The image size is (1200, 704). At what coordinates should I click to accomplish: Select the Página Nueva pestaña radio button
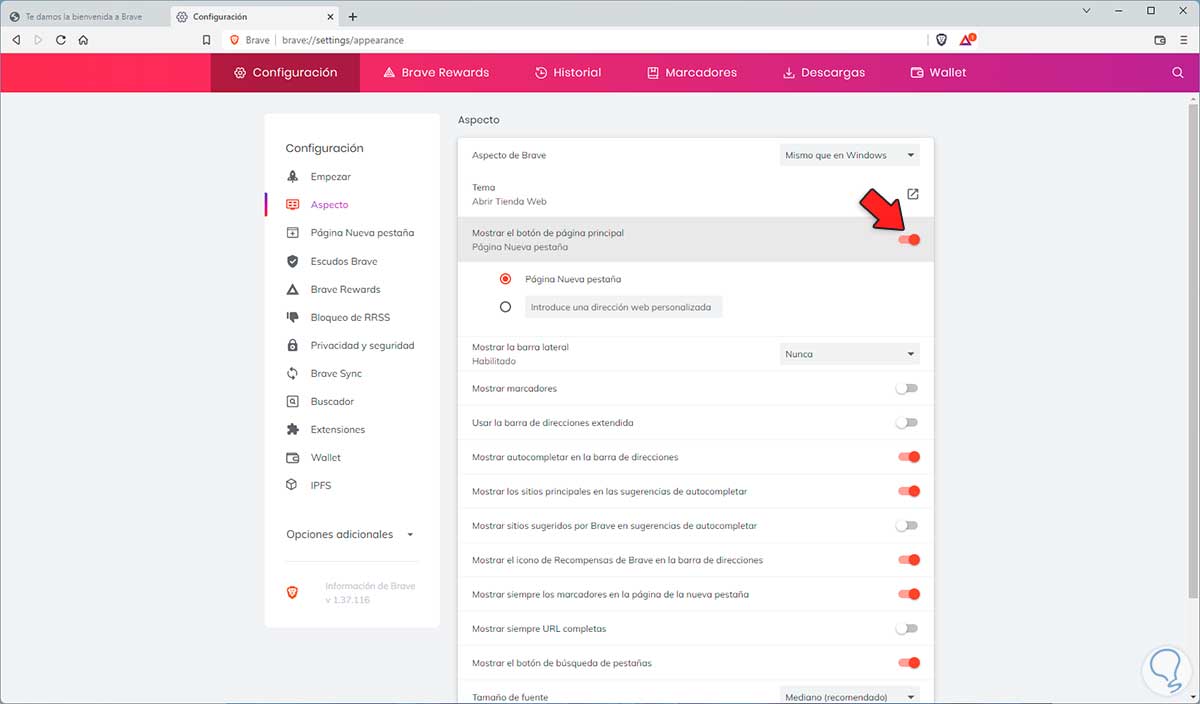[506, 279]
